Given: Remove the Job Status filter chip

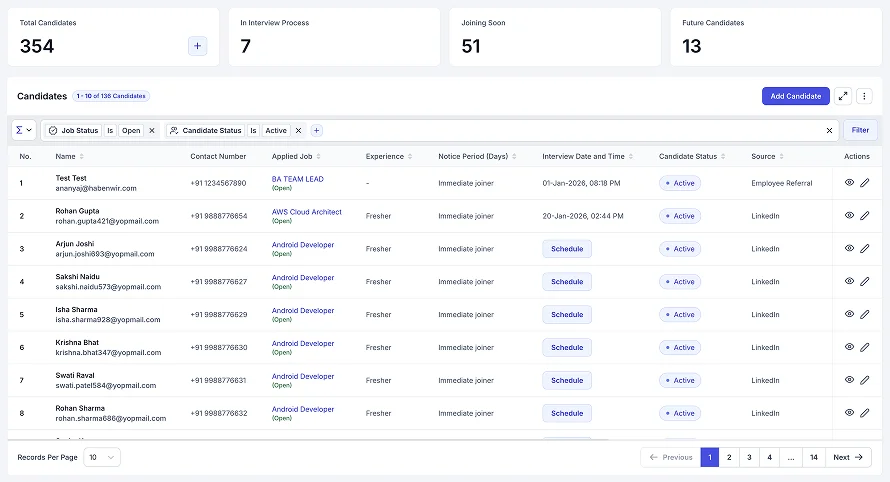Looking at the screenshot, I should click(152, 130).
